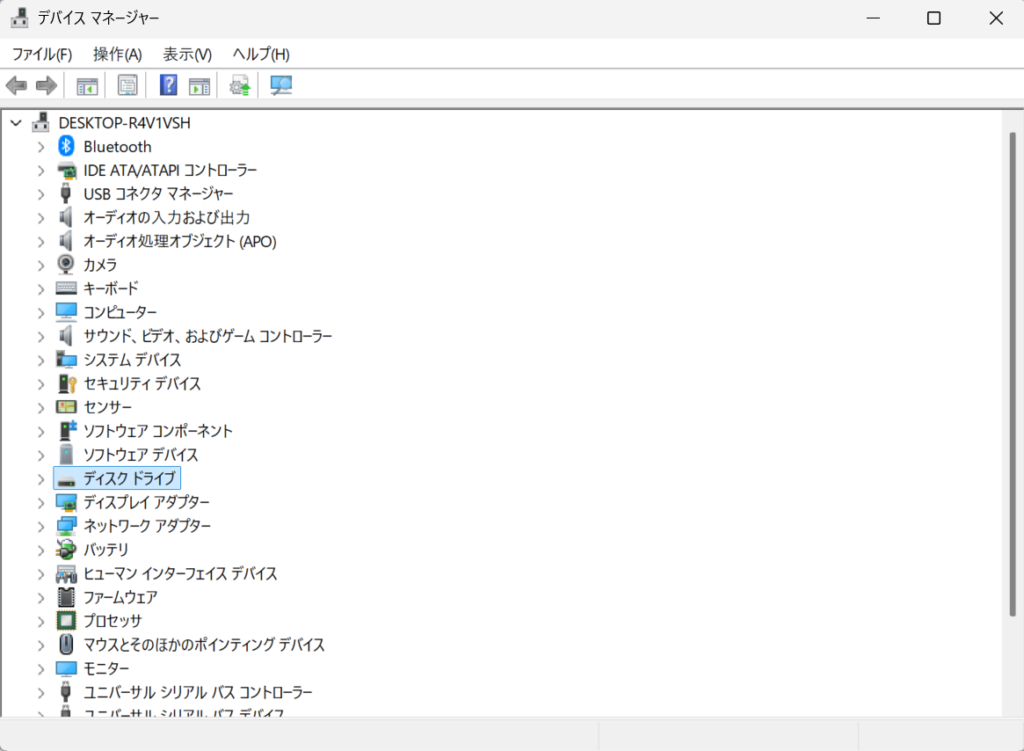The image size is (1024, 751).
Task: Select the ヒューマン インターフェイス デバイス item
Action: [x=180, y=574]
